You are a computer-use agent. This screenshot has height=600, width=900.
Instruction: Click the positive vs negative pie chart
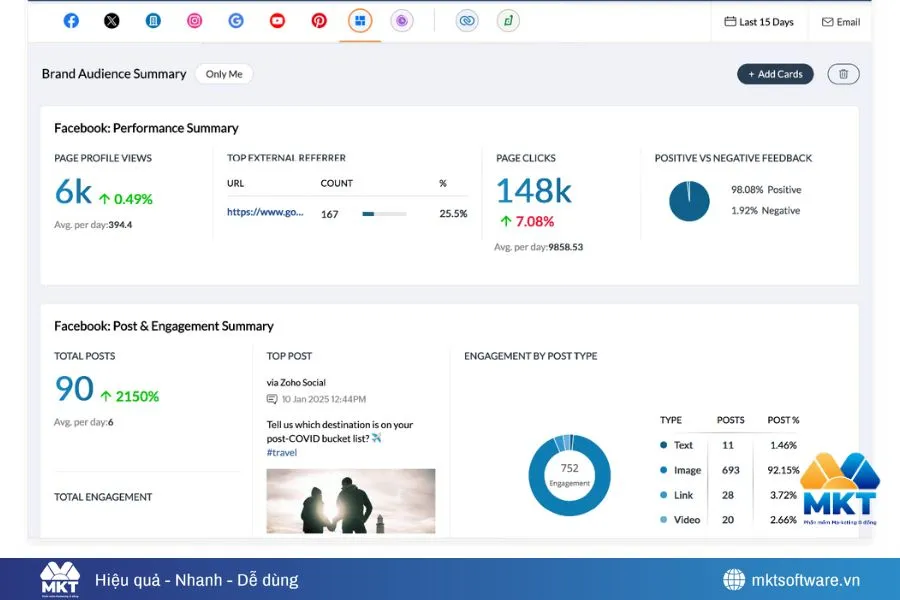point(689,201)
